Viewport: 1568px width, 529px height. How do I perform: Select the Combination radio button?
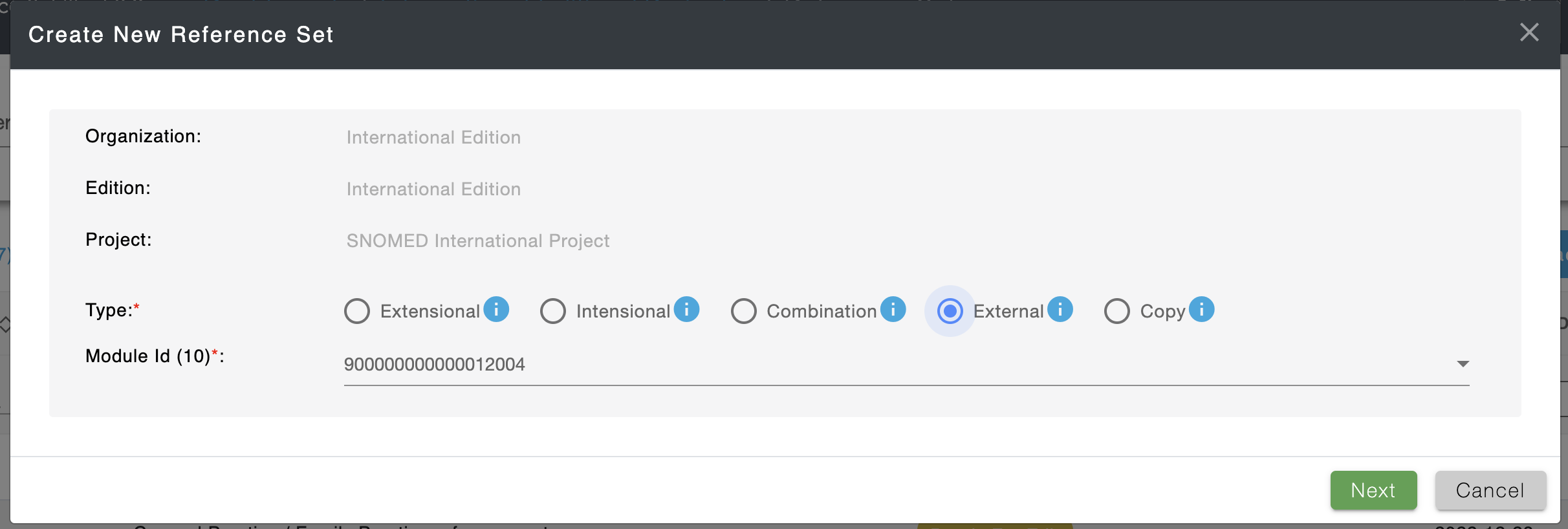pos(744,311)
